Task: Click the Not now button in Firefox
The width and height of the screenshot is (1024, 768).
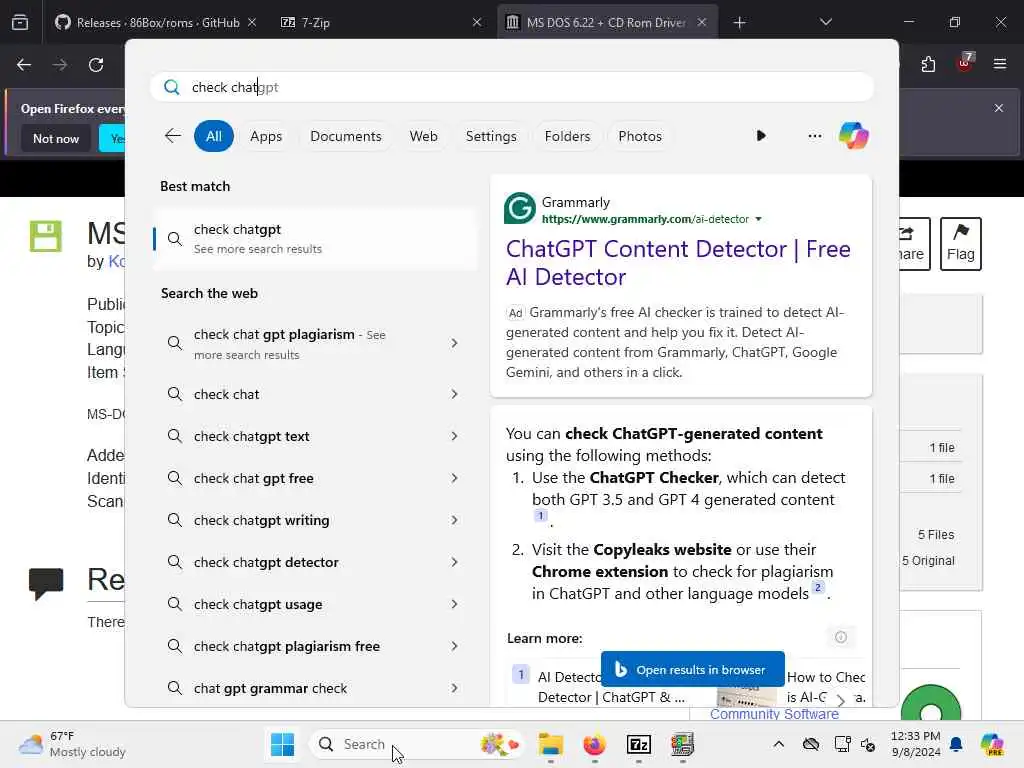Action: click(x=56, y=138)
